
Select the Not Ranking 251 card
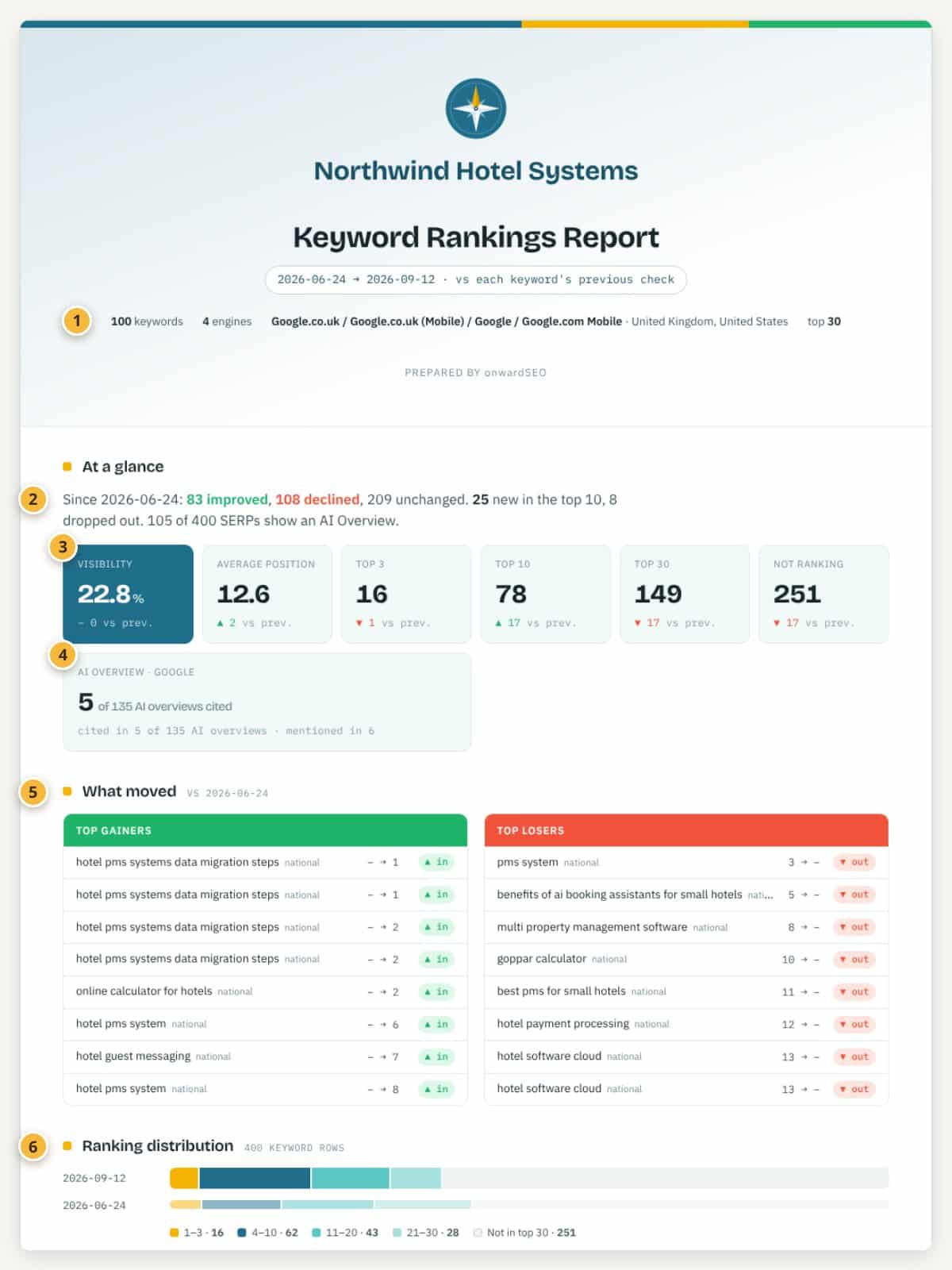click(x=823, y=594)
